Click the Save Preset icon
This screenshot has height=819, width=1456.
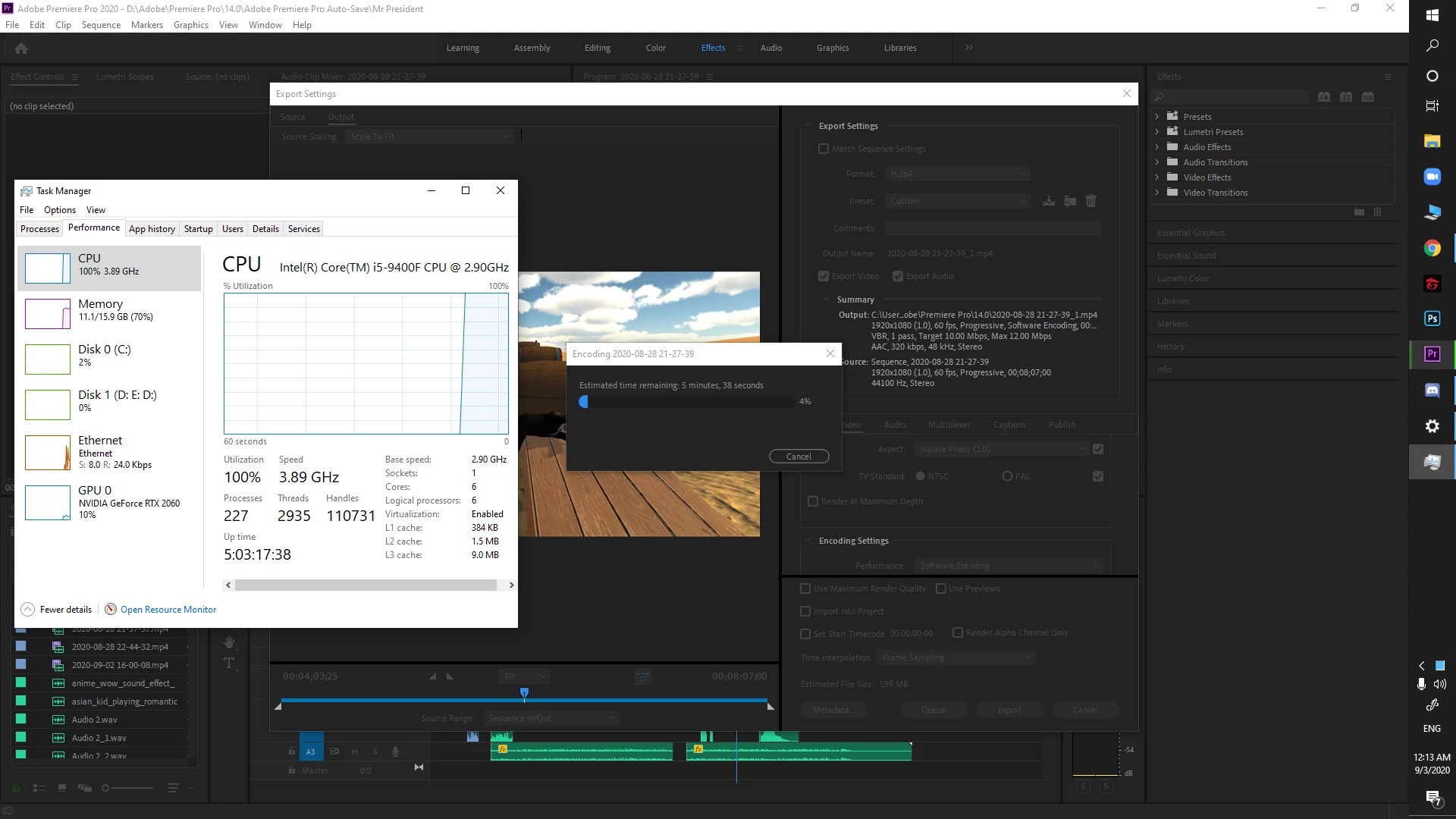pyautogui.click(x=1049, y=201)
